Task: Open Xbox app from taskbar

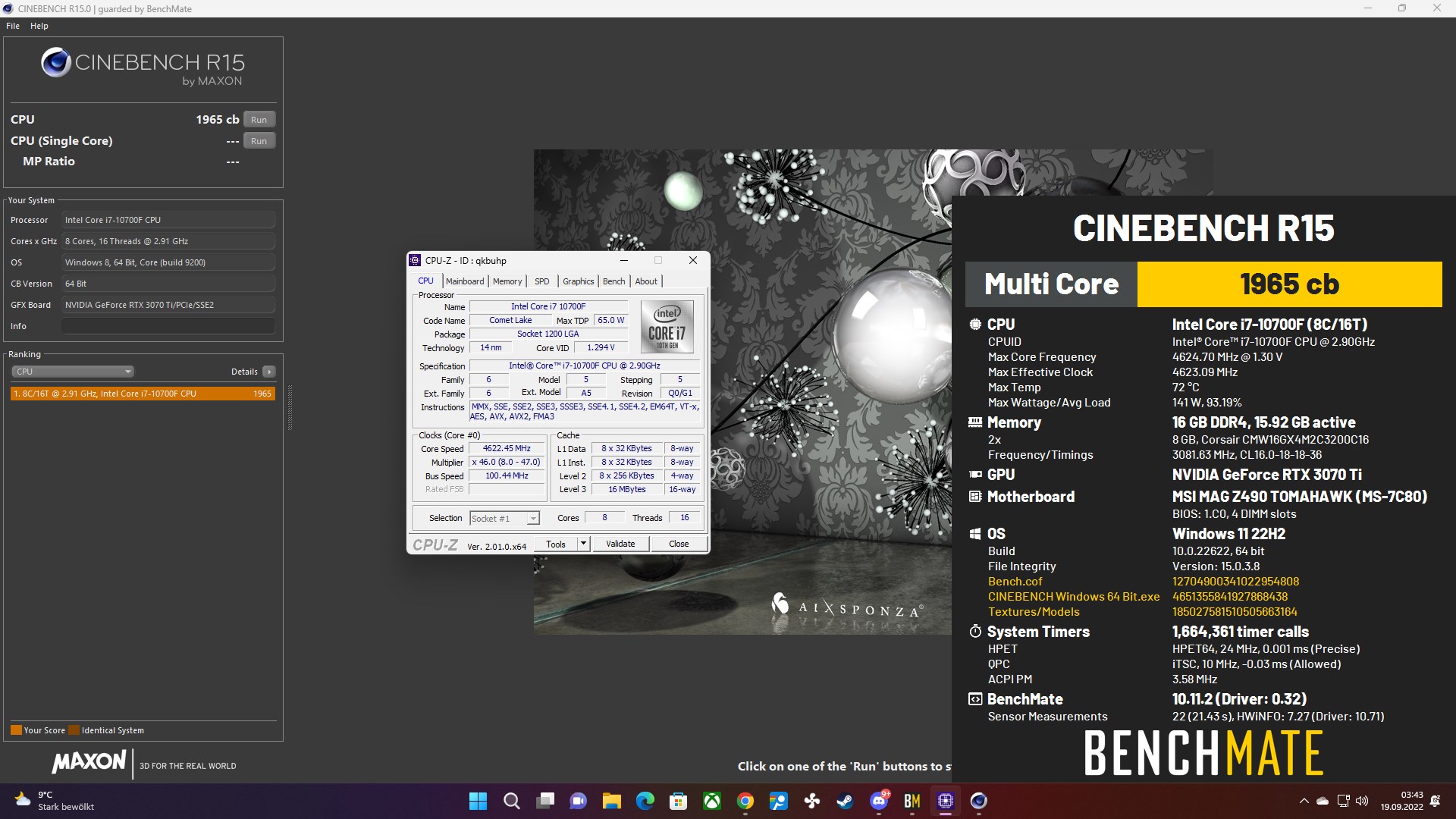Action: coord(712,801)
